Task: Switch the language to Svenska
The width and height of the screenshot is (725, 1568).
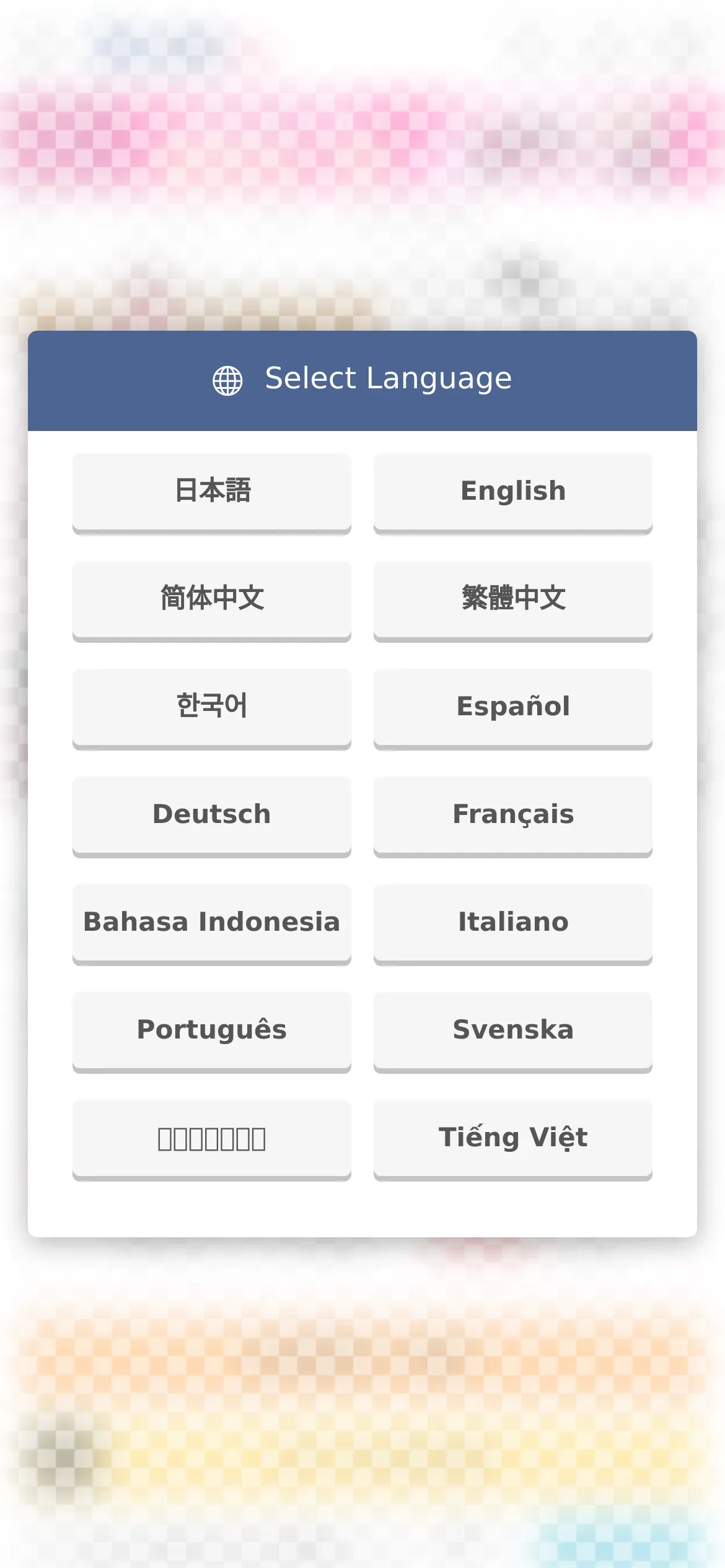Action: click(513, 1032)
